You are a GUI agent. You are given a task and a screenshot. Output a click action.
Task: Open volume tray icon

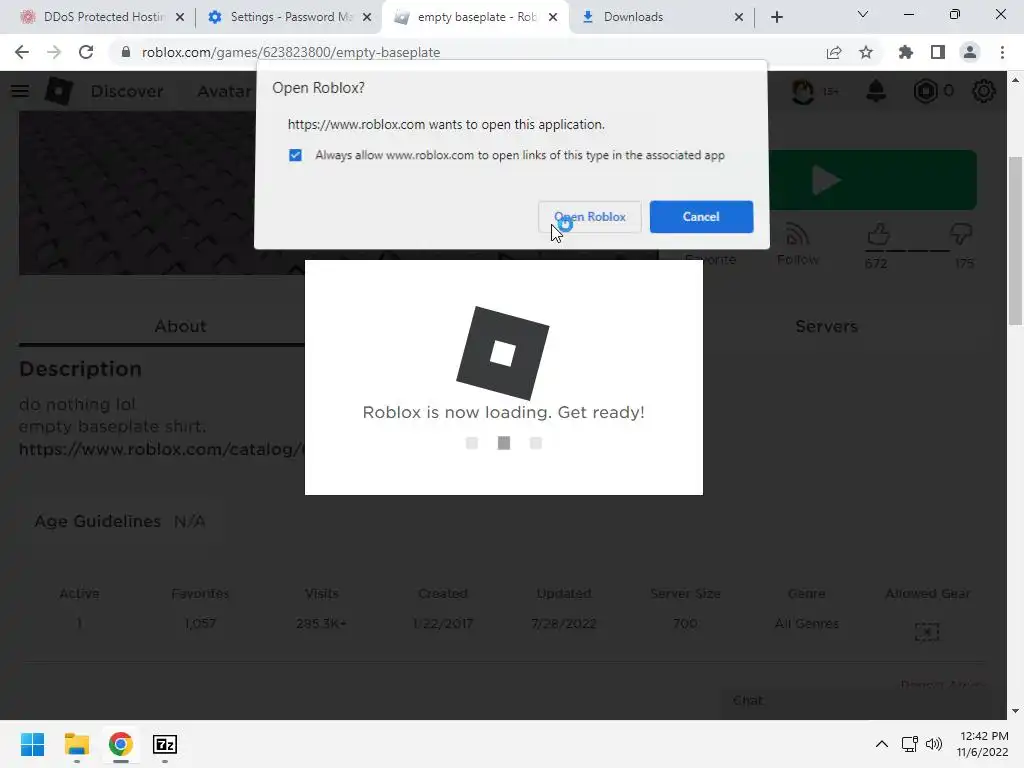934,744
